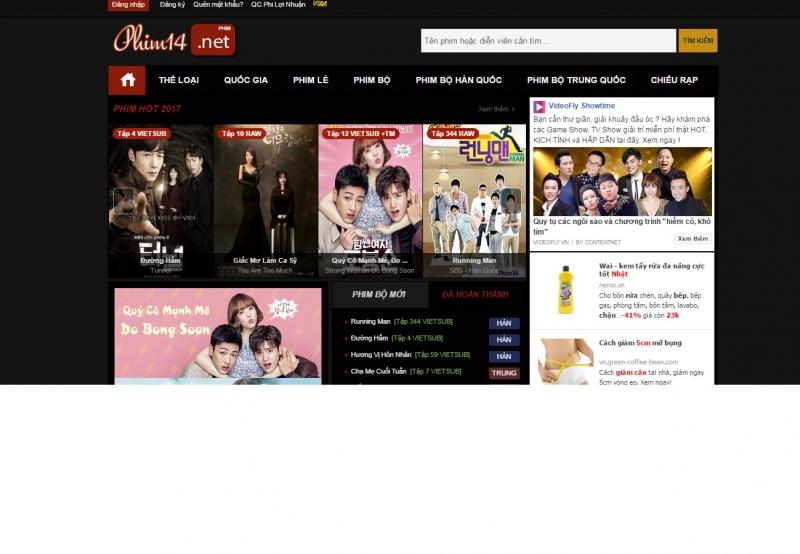Click the Phim14.net logo
The image size is (800, 554).
coord(174,40)
